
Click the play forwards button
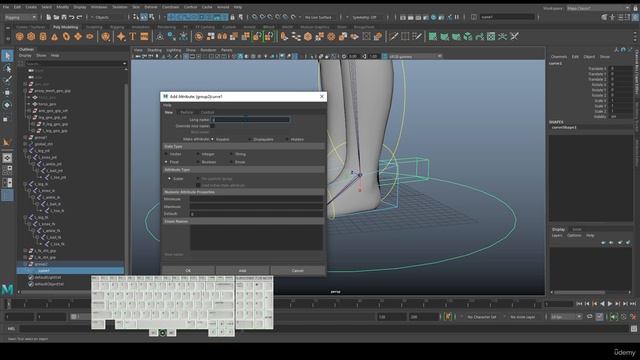pyautogui.click(x=610, y=304)
